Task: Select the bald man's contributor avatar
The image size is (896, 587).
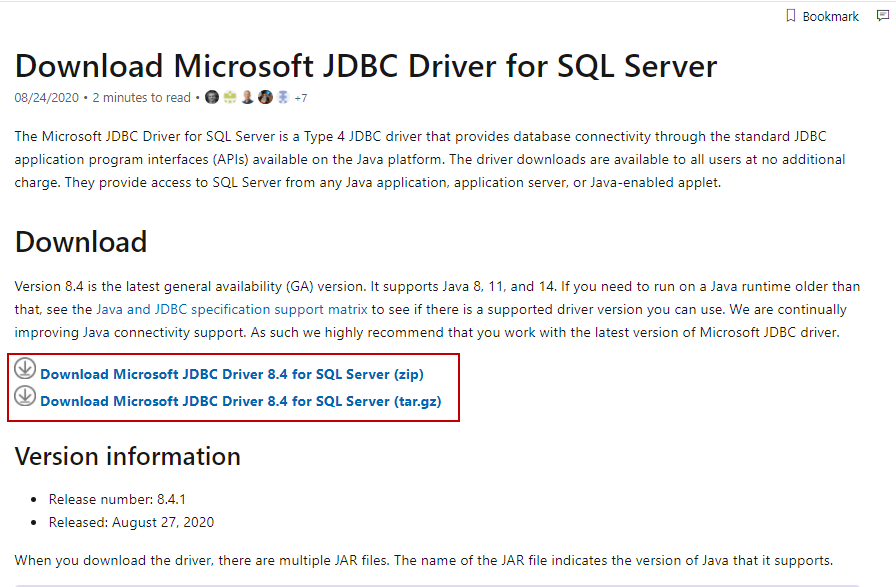Action: pos(247,98)
